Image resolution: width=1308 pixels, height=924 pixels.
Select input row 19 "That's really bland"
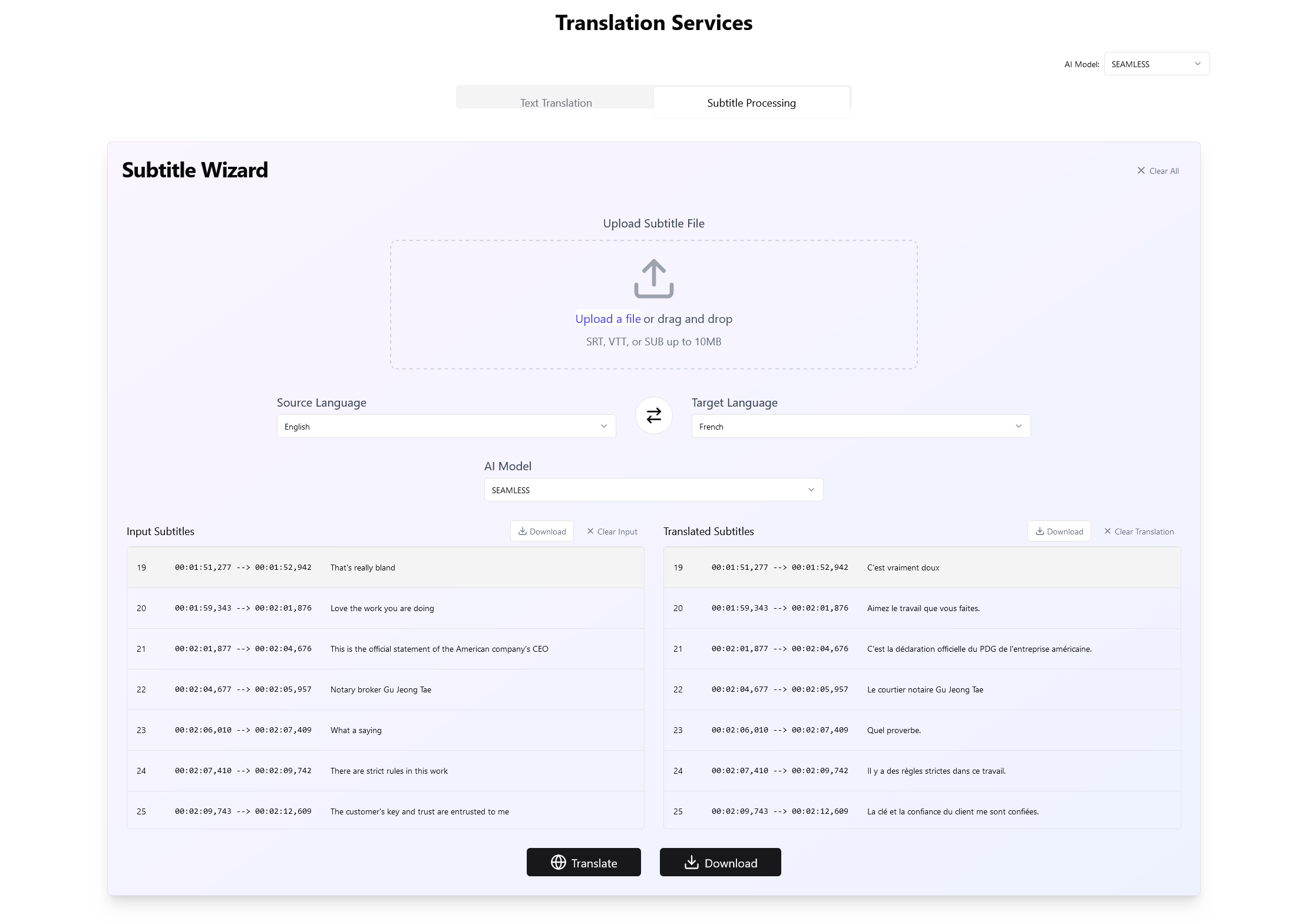(x=385, y=567)
